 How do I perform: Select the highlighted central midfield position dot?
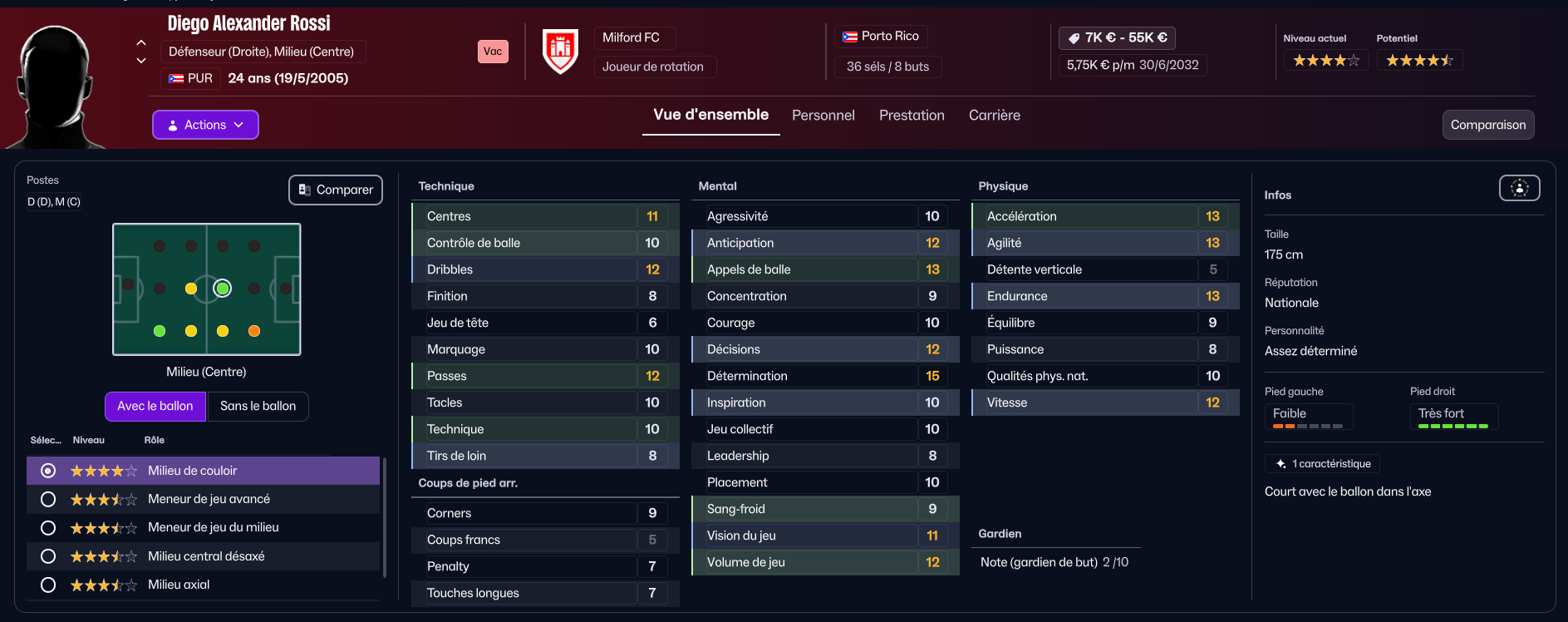coord(223,289)
